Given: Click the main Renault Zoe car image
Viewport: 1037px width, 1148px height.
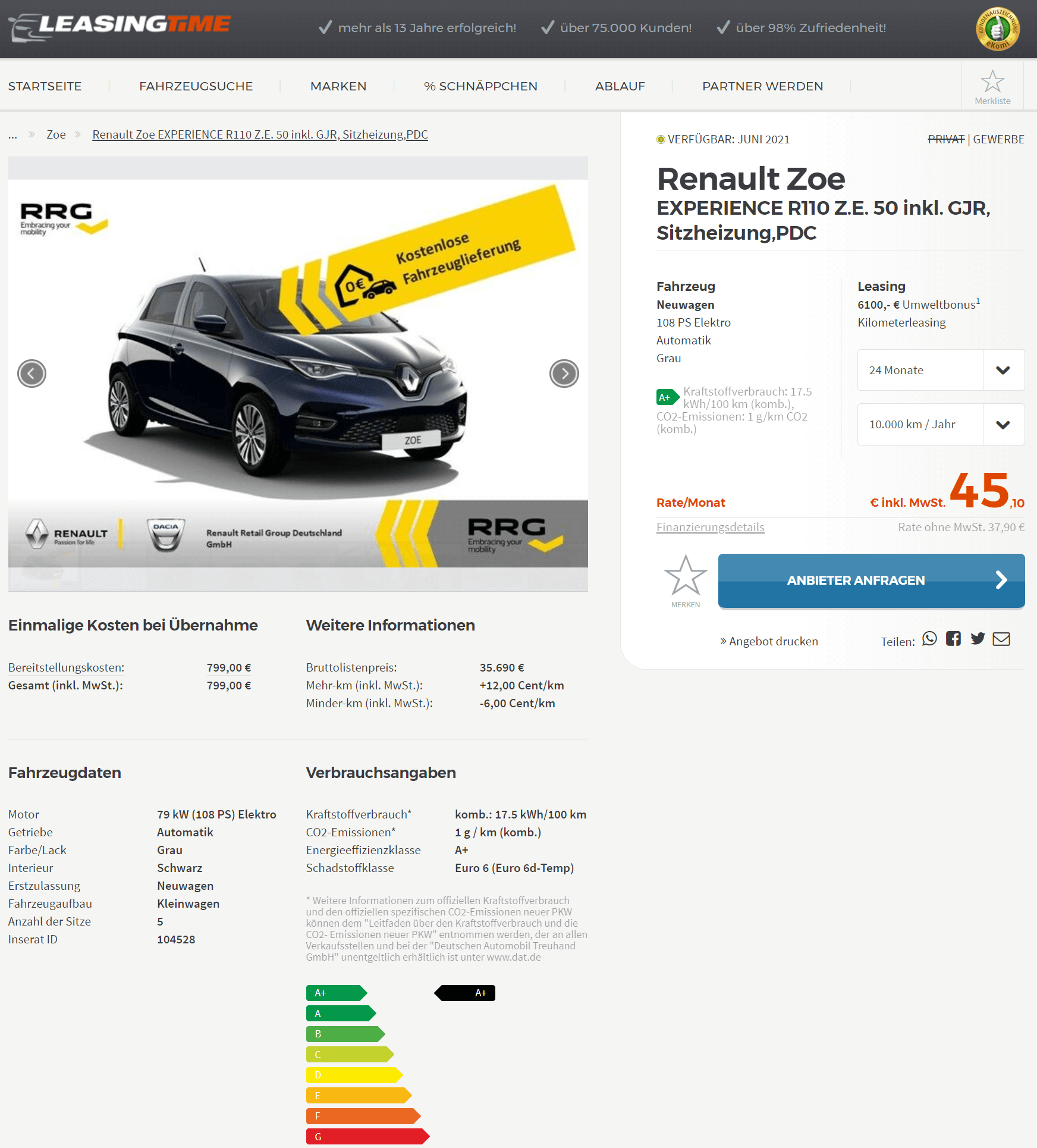Looking at the screenshot, I should tap(298, 374).
